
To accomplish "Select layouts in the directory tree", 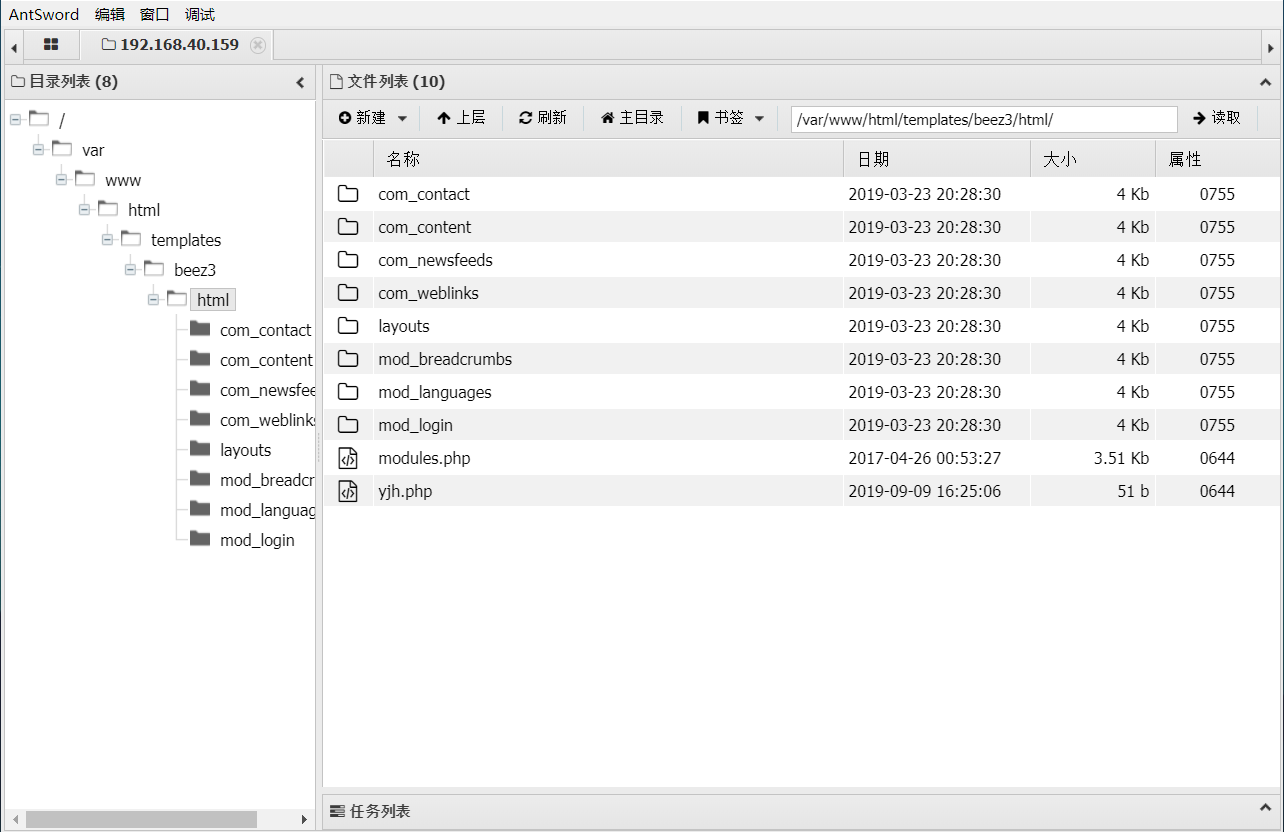I will pyautogui.click(x=245, y=450).
